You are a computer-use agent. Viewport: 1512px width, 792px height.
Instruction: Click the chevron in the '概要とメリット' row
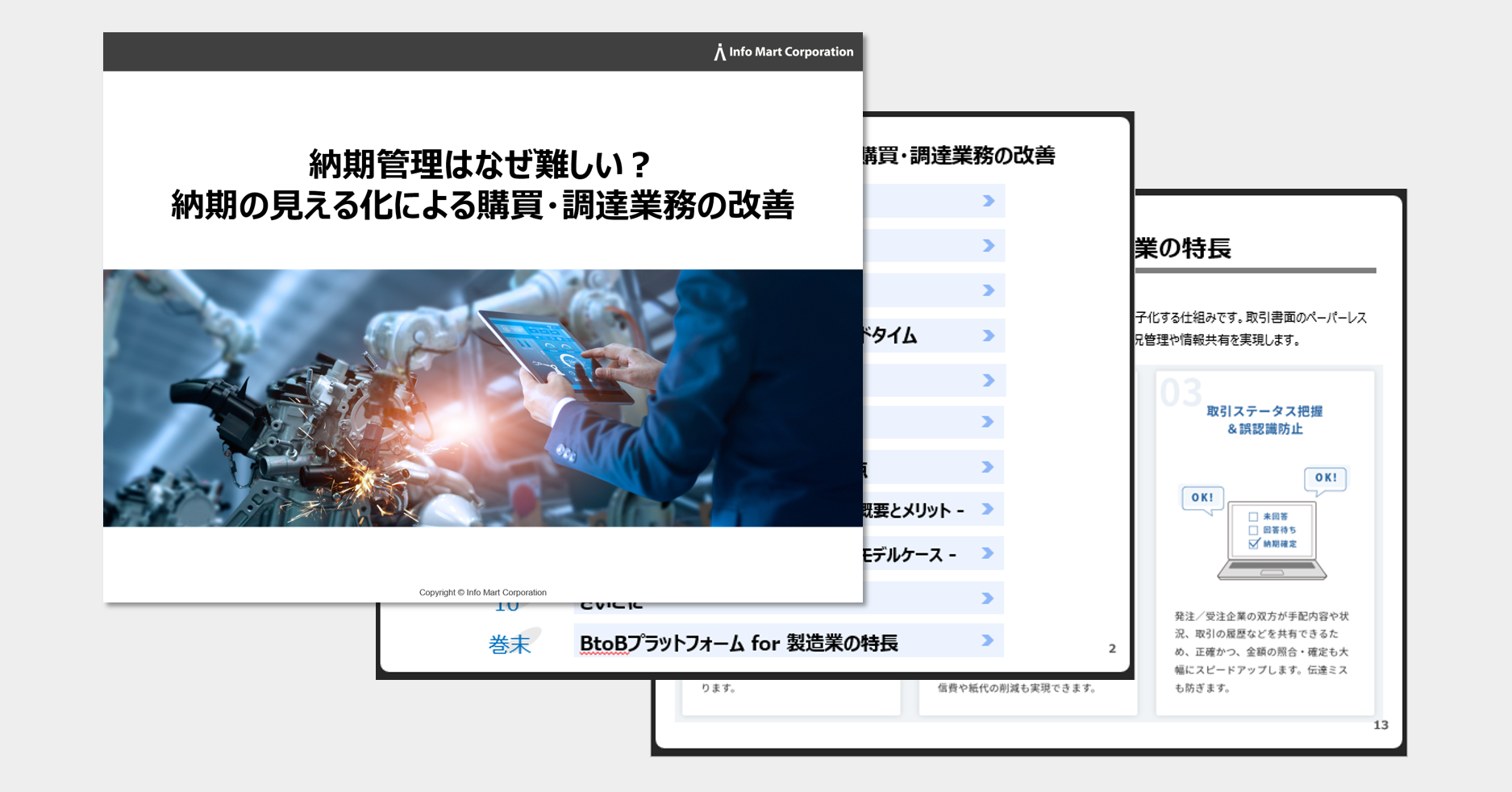988,509
